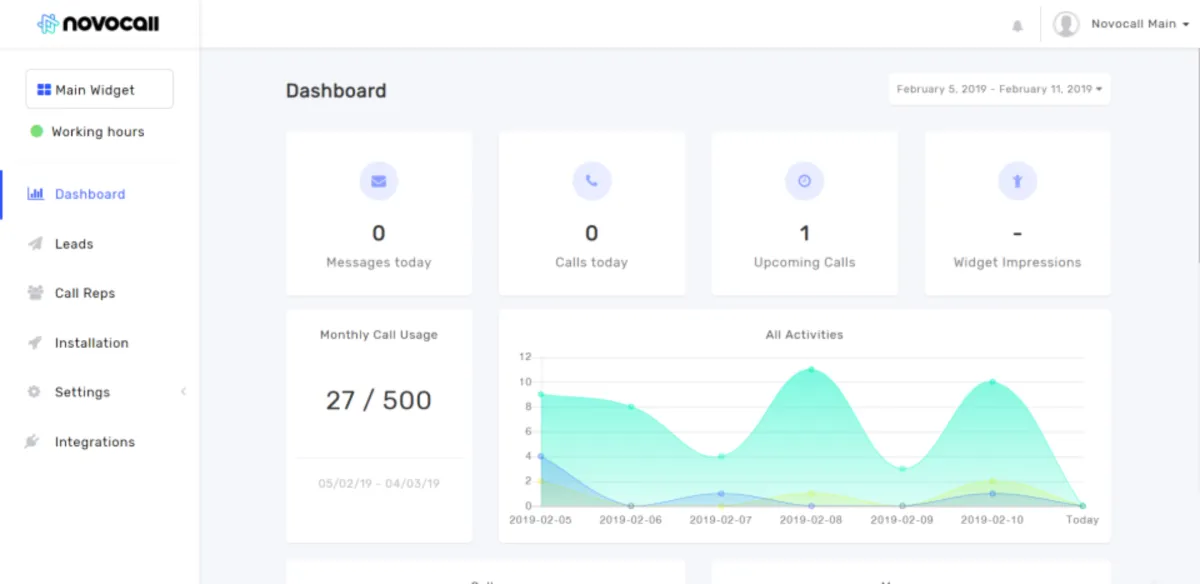Viewport: 1200px width, 584px height.
Task: Open the Novocall Main account menu
Action: click(1140, 24)
